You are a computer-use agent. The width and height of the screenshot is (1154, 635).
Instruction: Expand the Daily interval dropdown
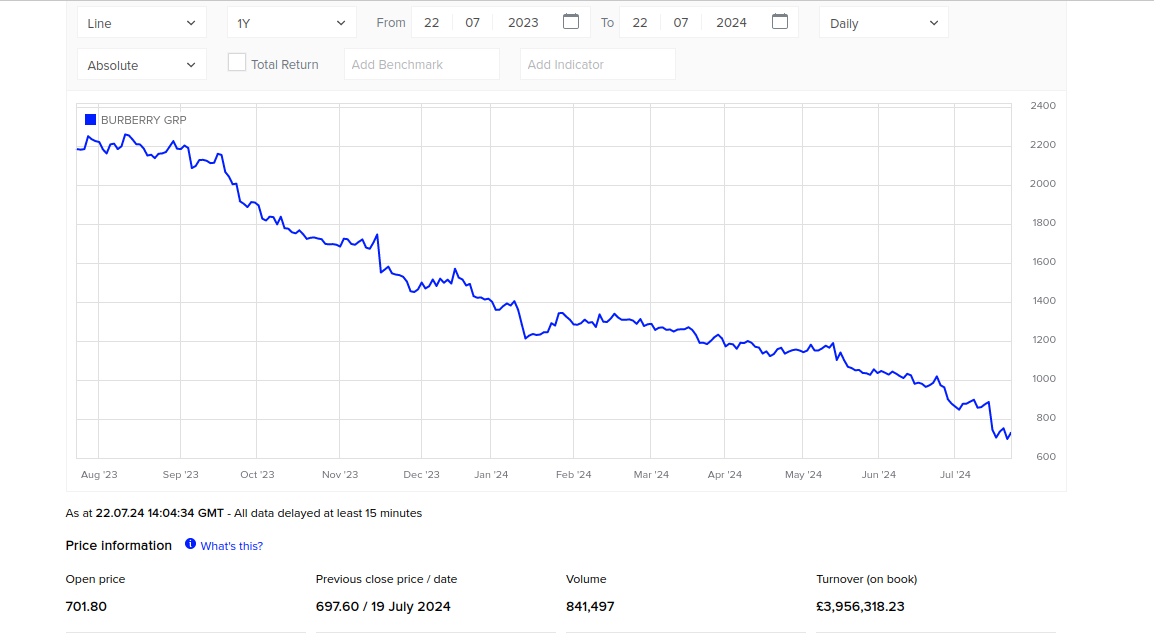pos(883,23)
